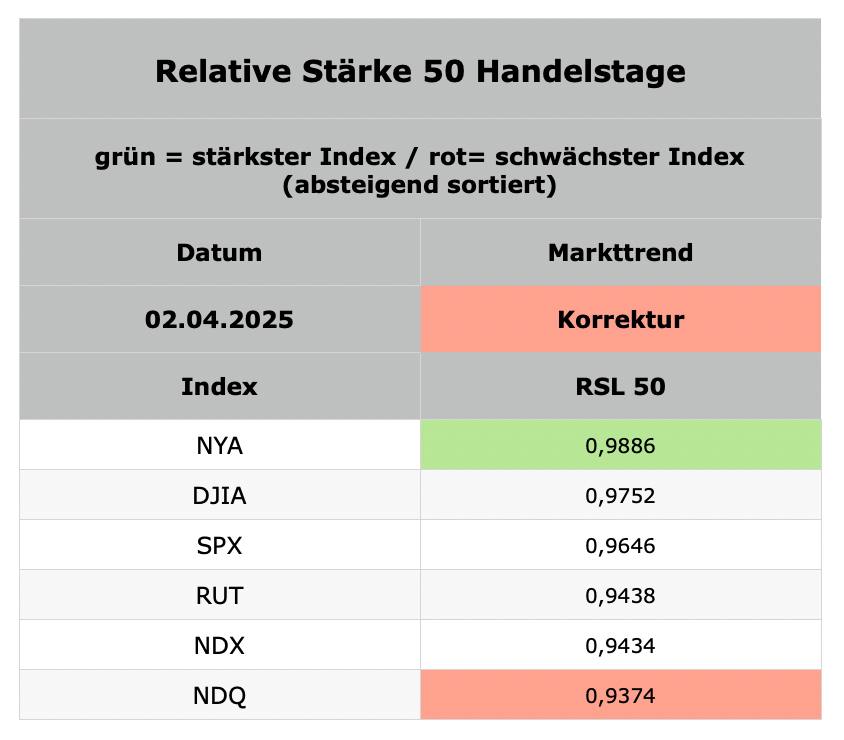The height and width of the screenshot is (740, 844).
Task: Click the value 0,9646
Action: 620,545
